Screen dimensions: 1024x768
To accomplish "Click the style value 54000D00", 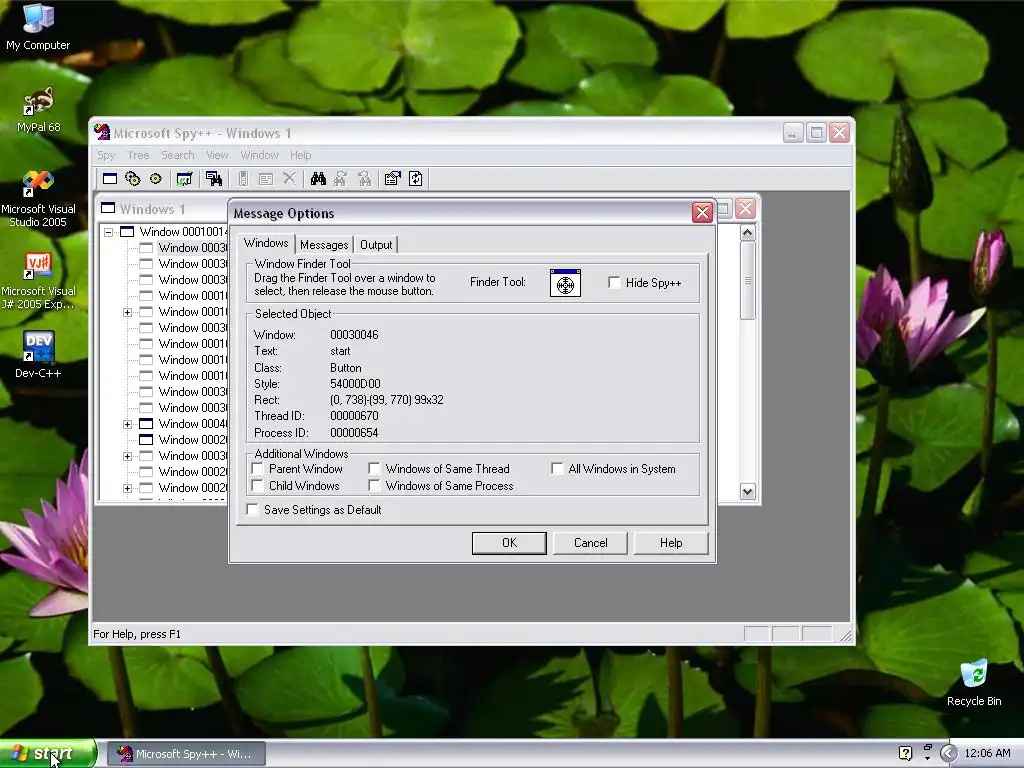I will [x=355, y=383].
